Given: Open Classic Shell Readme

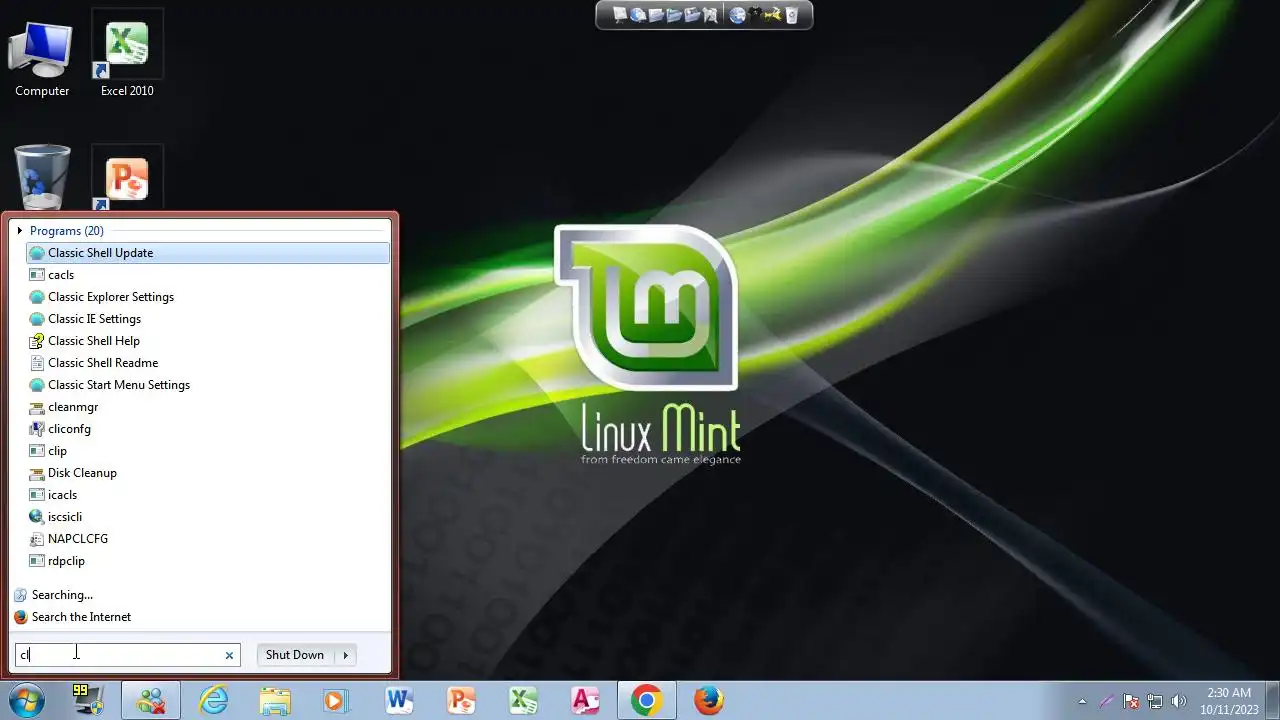Looking at the screenshot, I should click(207, 363).
